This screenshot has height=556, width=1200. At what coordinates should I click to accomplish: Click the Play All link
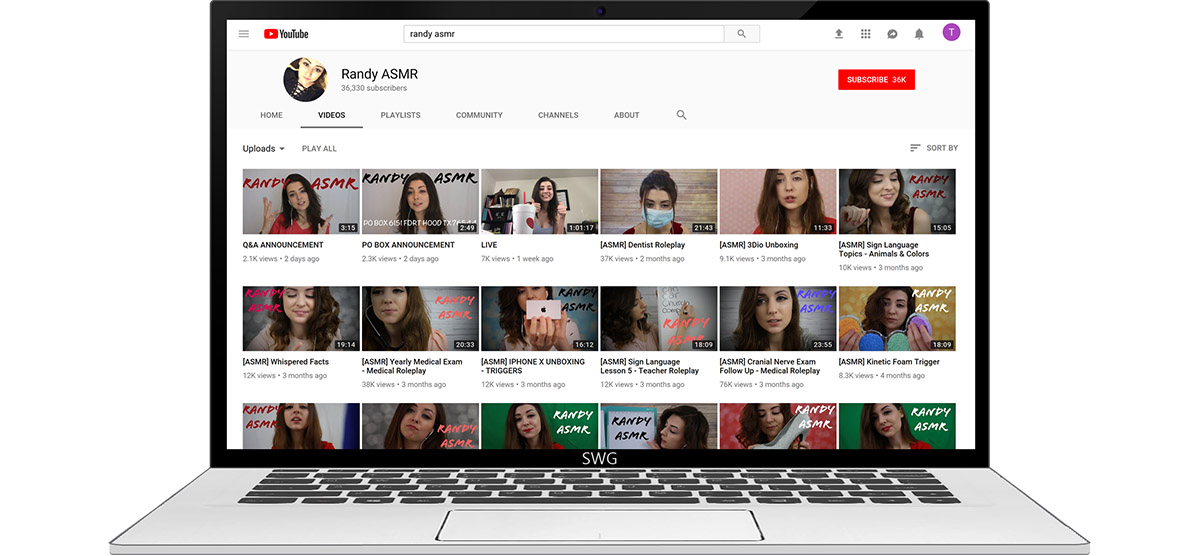319,149
